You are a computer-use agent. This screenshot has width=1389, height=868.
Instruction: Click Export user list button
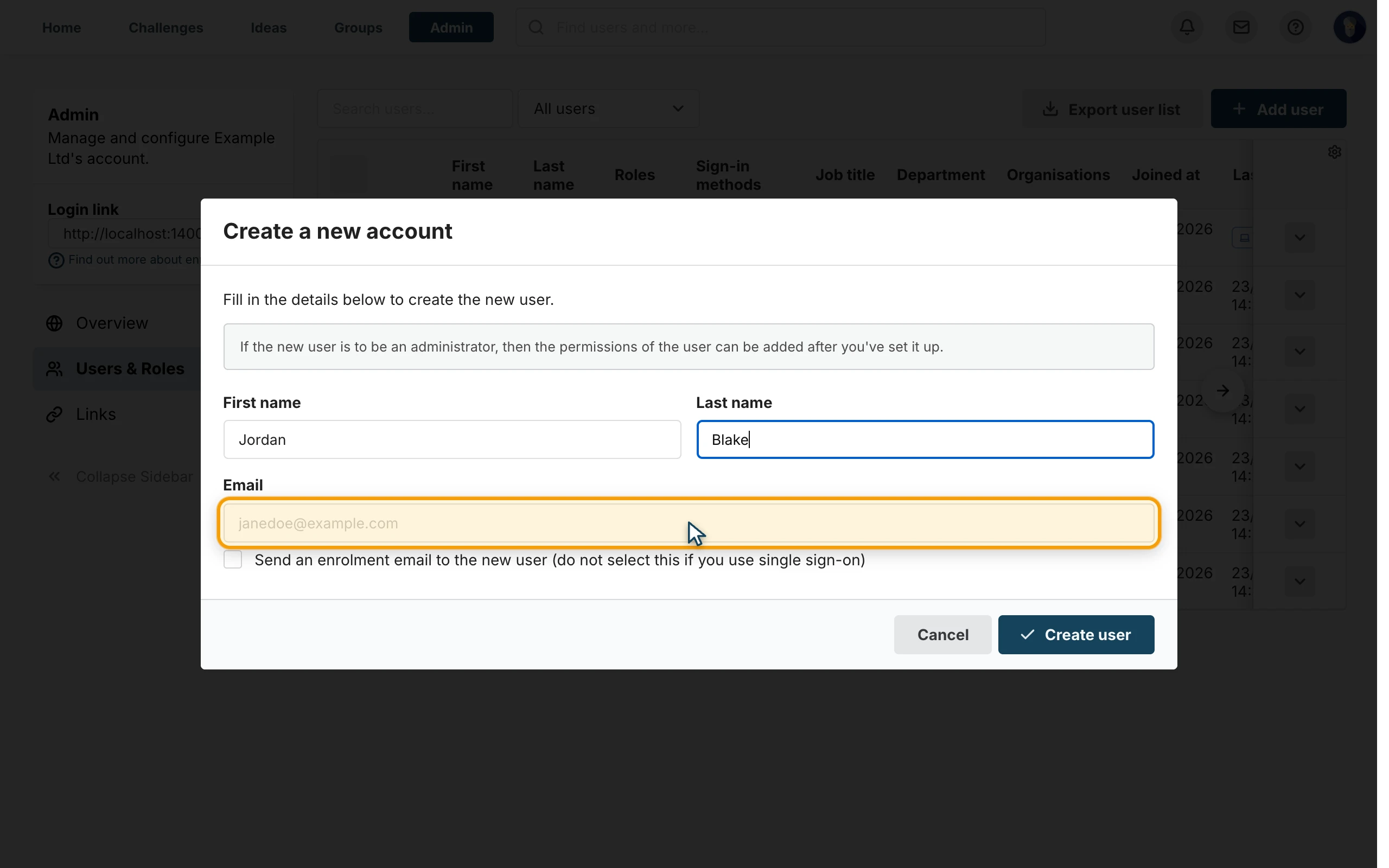(x=1112, y=108)
